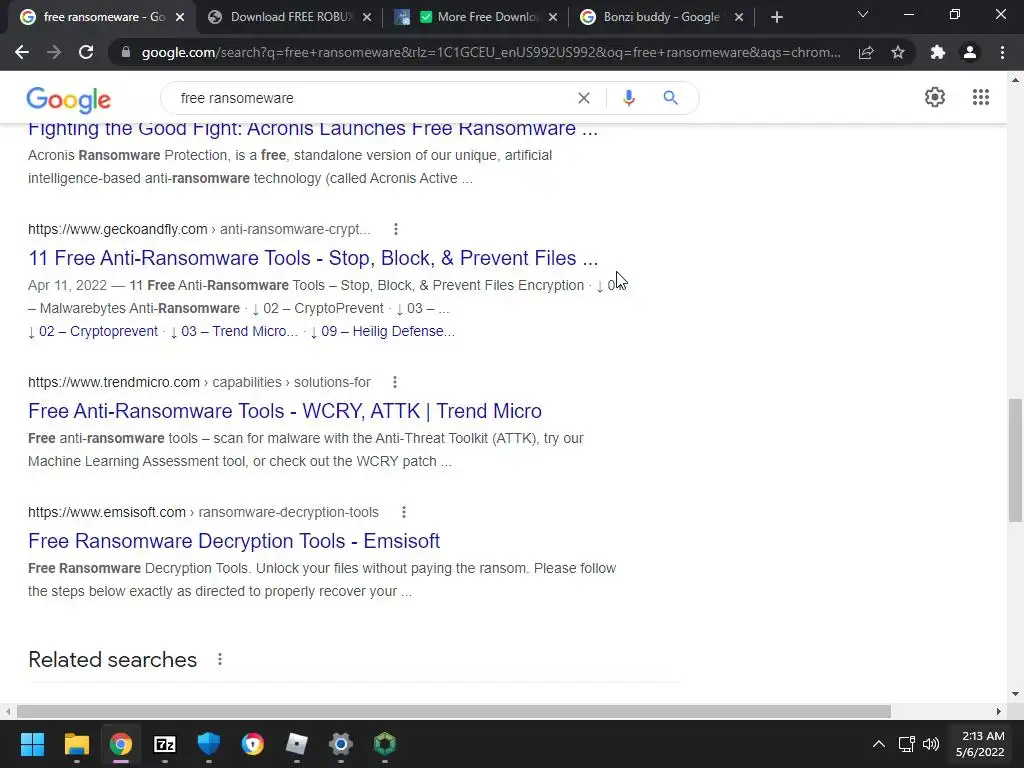Click the emsisoft.com result URL text
This screenshot has width=1024, height=768.
(x=203, y=512)
